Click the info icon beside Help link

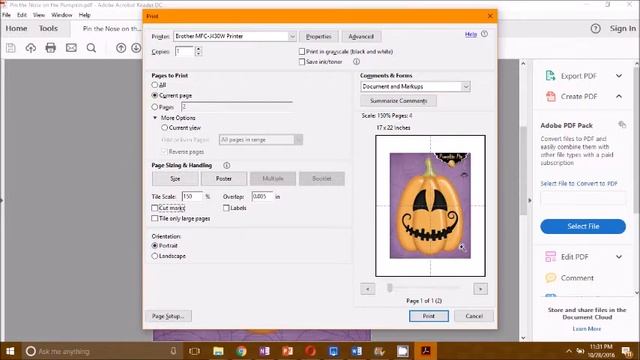pyautogui.click(x=484, y=34)
